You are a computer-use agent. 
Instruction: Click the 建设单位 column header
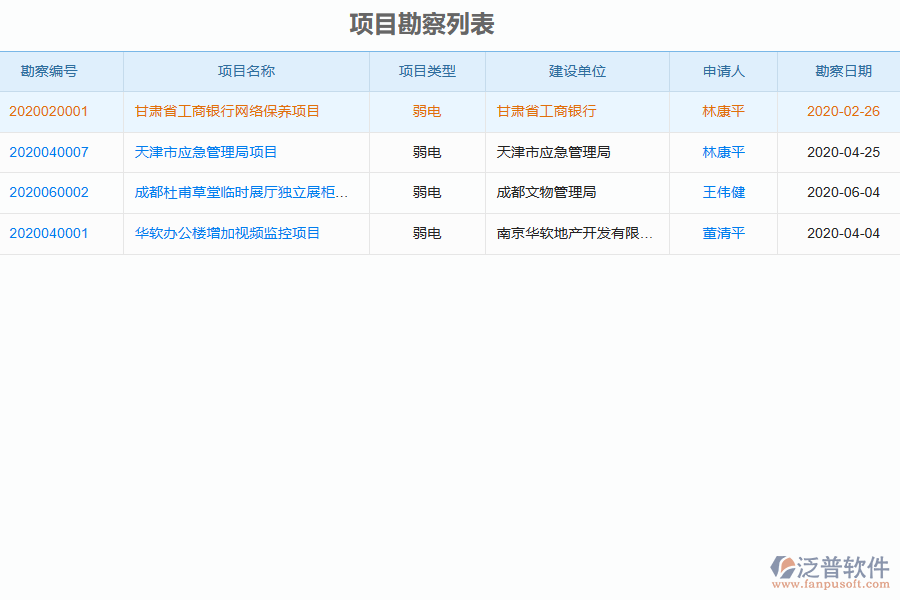click(x=577, y=71)
